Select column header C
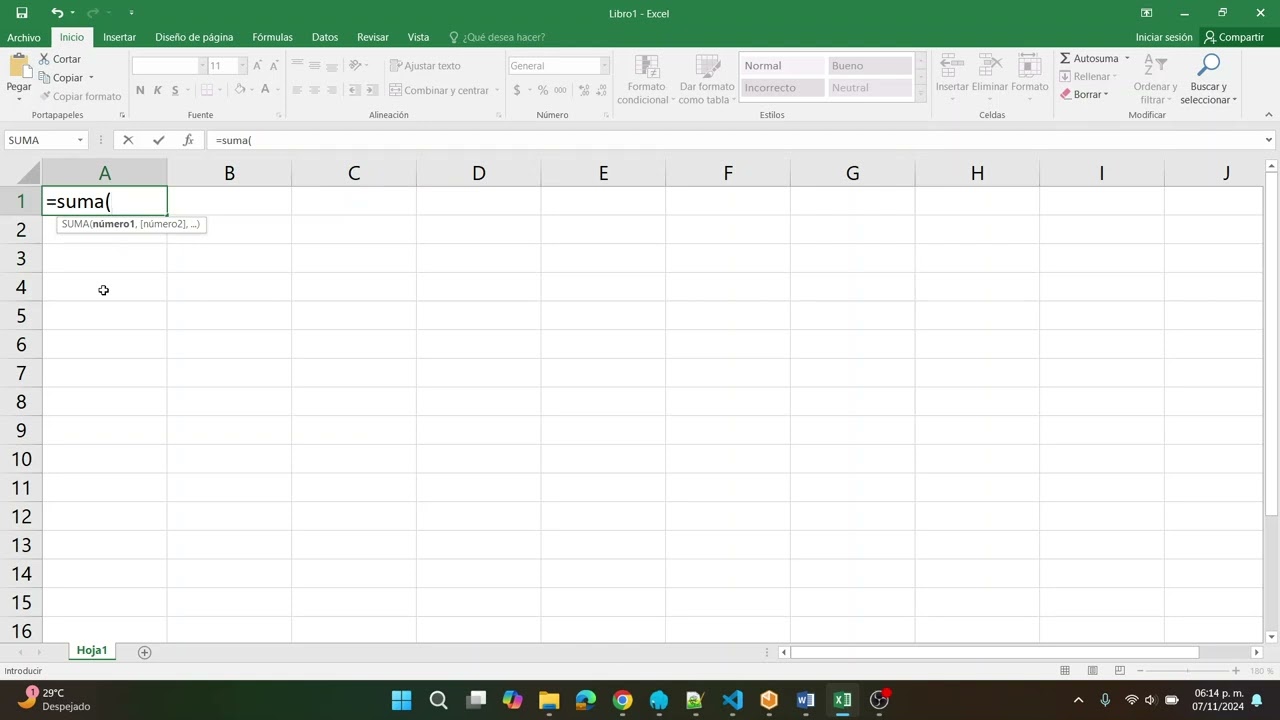This screenshot has height=720, width=1280. pos(354,173)
